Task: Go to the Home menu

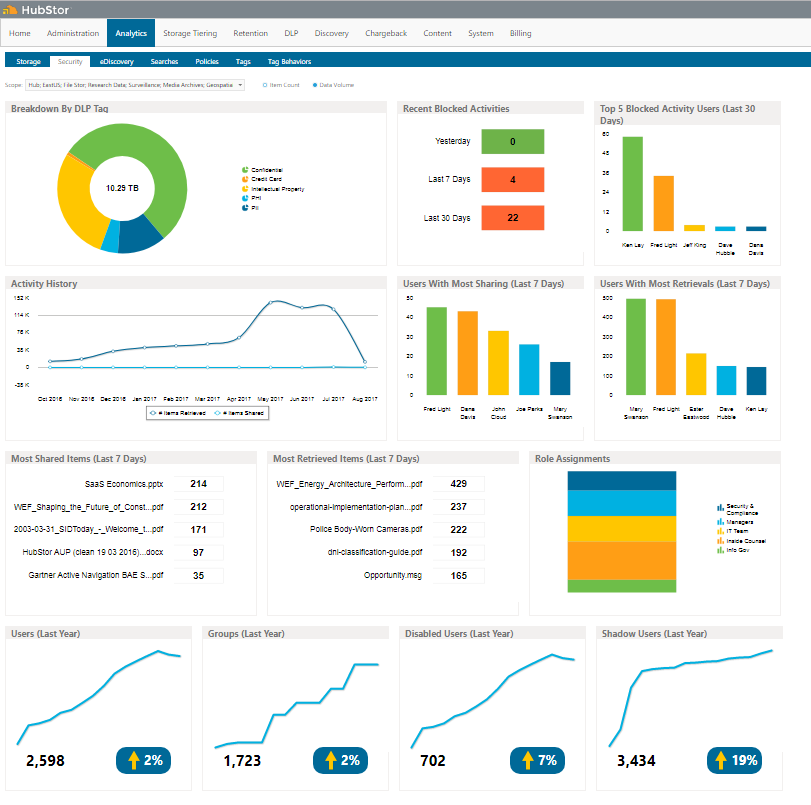Action: tap(20, 33)
